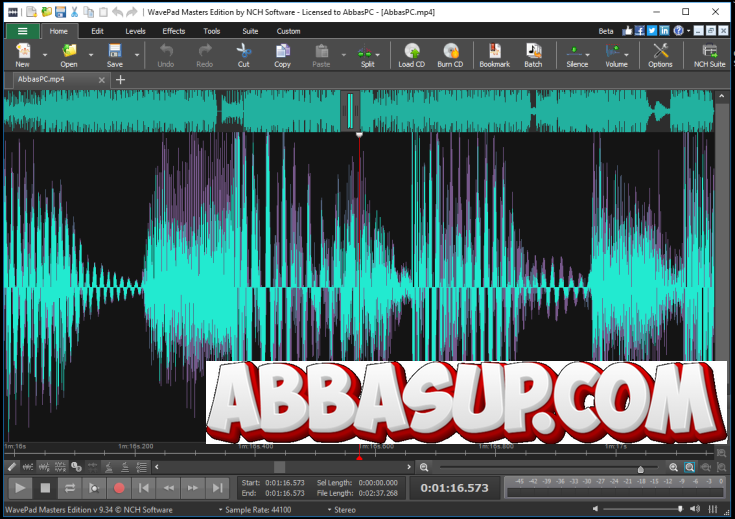Open Options wrench icon
Viewport: 735px width, 519px height.
[x=660, y=51]
